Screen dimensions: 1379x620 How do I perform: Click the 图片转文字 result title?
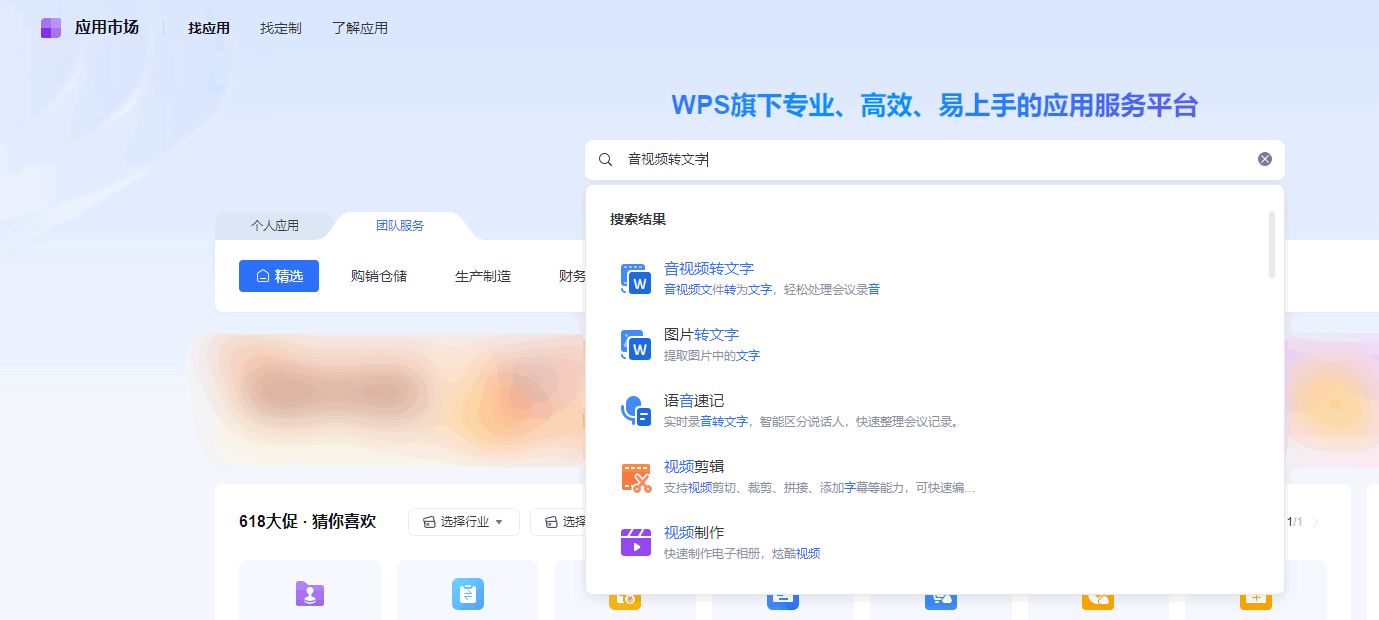tap(701, 335)
